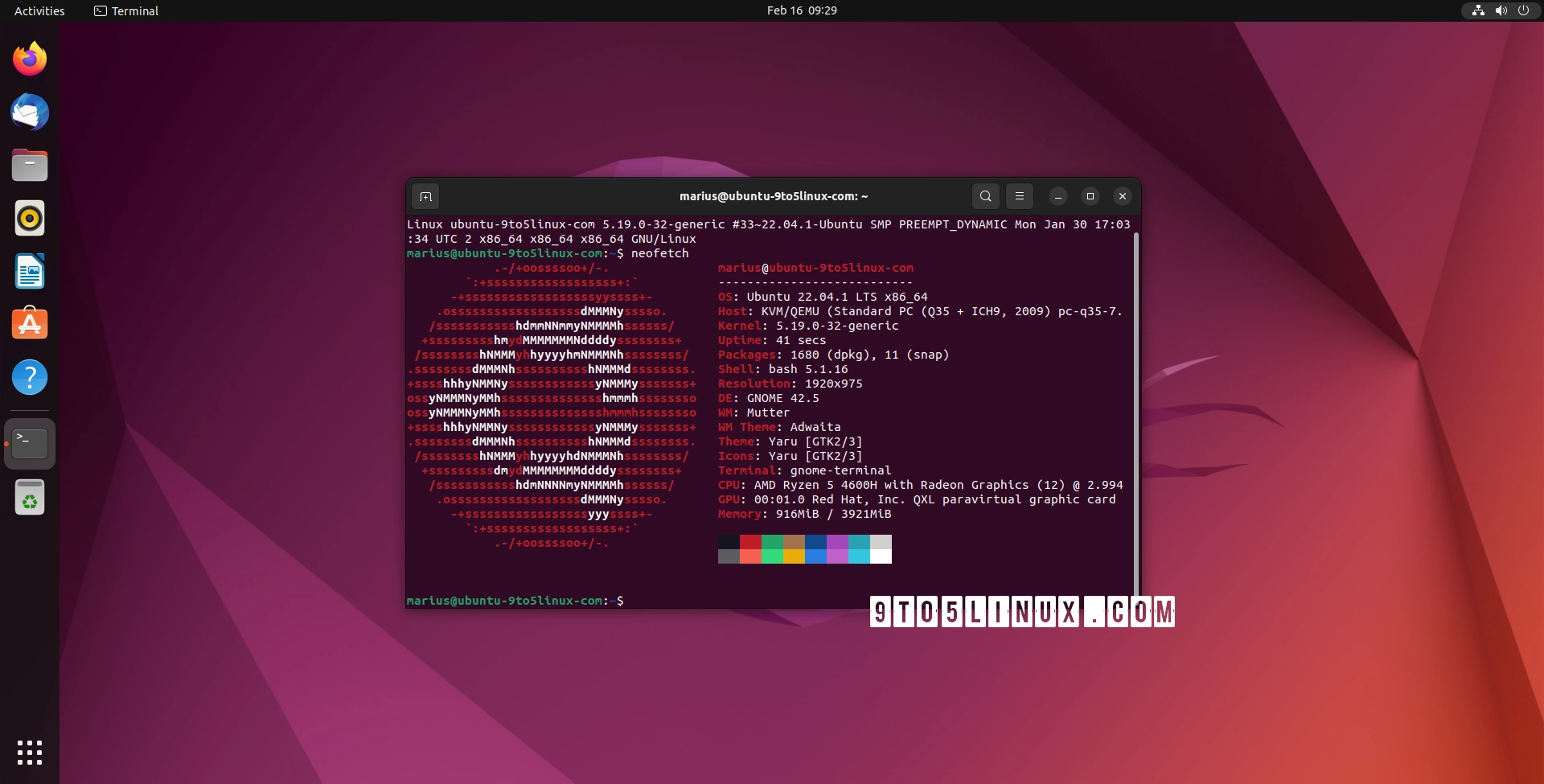1544x784 pixels.
Task: Open the Files file manager
Action: [x=30, y=165]
